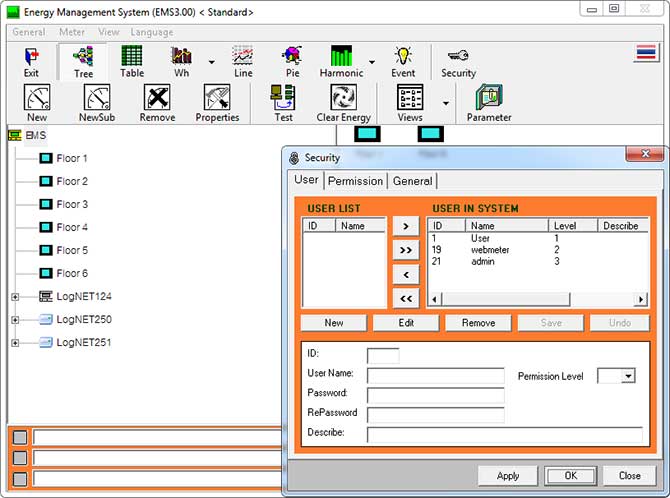Image resolution: width=670 pixels, height=498 pixels.
Task: Switch to the General tab in Security
Action: pos(412,181)
